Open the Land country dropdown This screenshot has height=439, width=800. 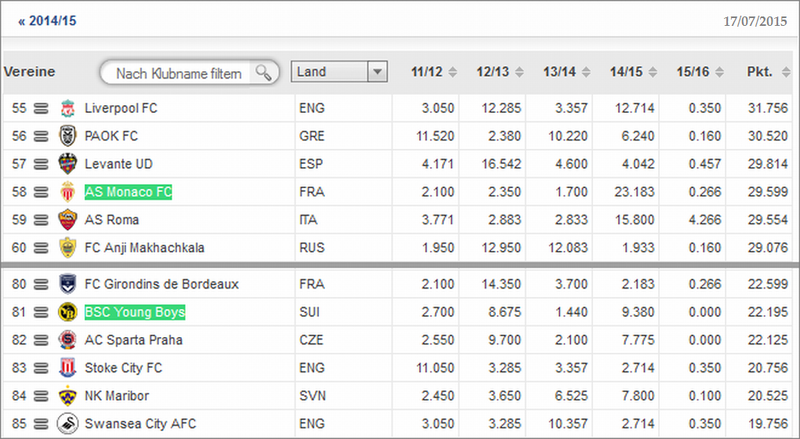339,71
